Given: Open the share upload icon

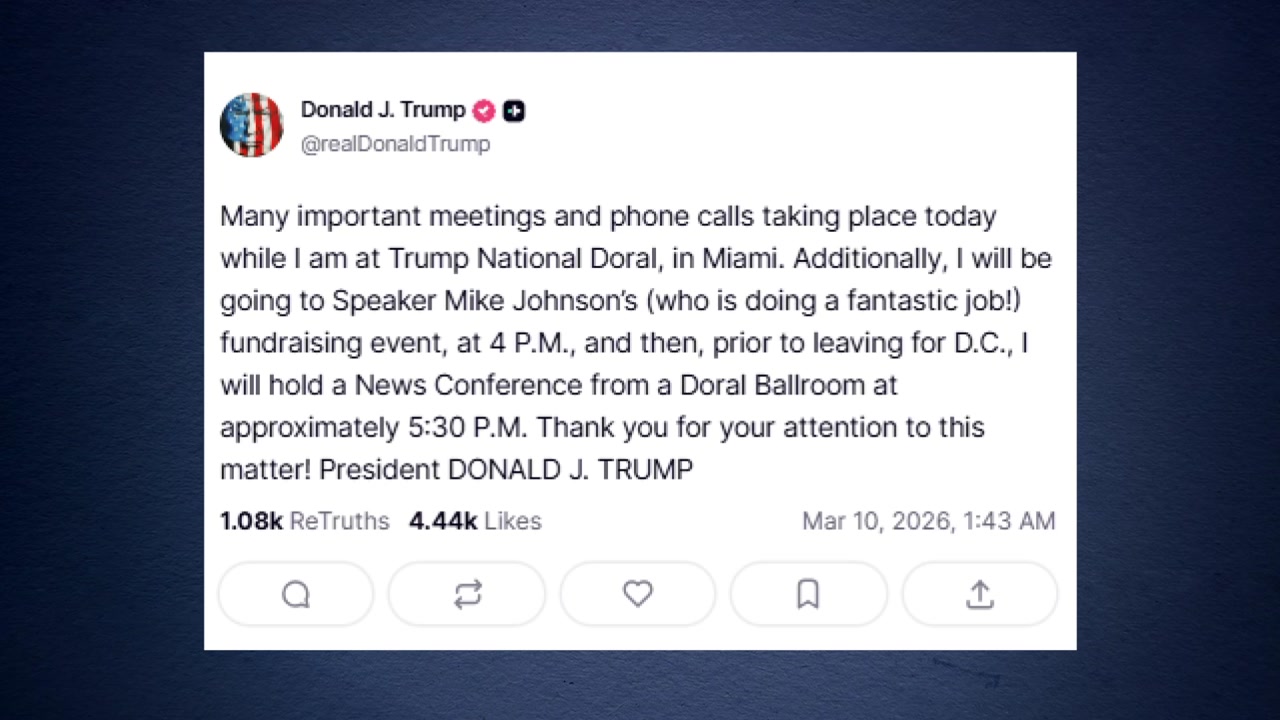Looking at the screenshot, I should (x=980, y=595).
